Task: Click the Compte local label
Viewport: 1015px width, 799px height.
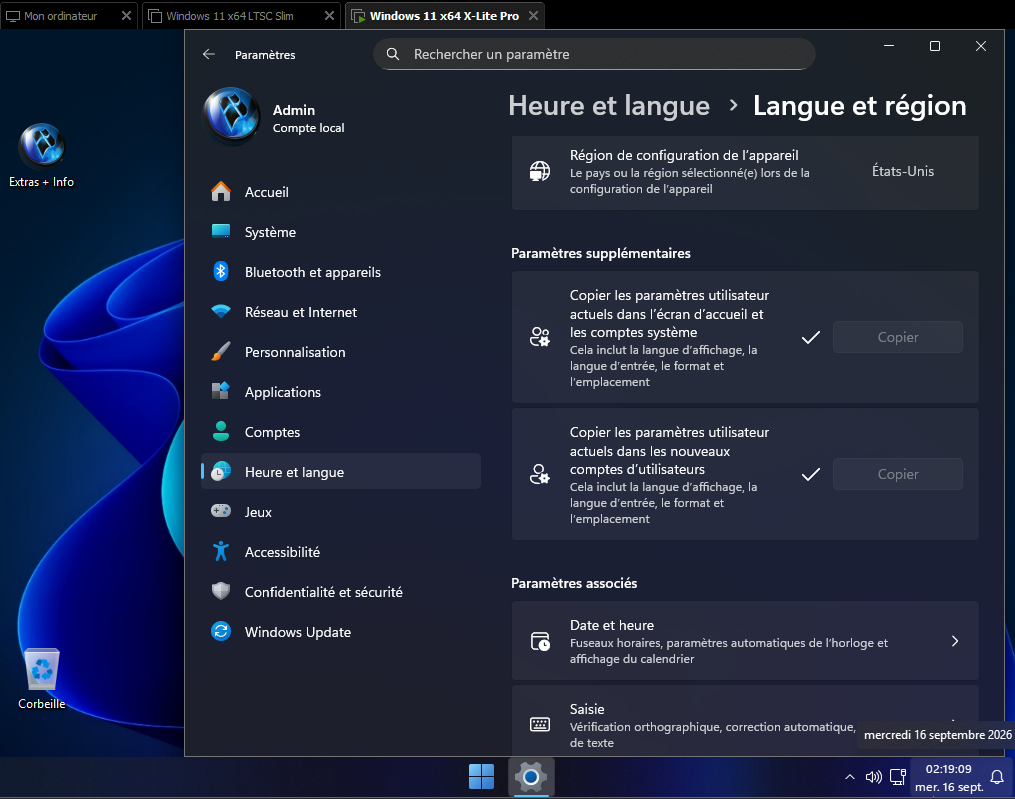Action: click(308, 128)
